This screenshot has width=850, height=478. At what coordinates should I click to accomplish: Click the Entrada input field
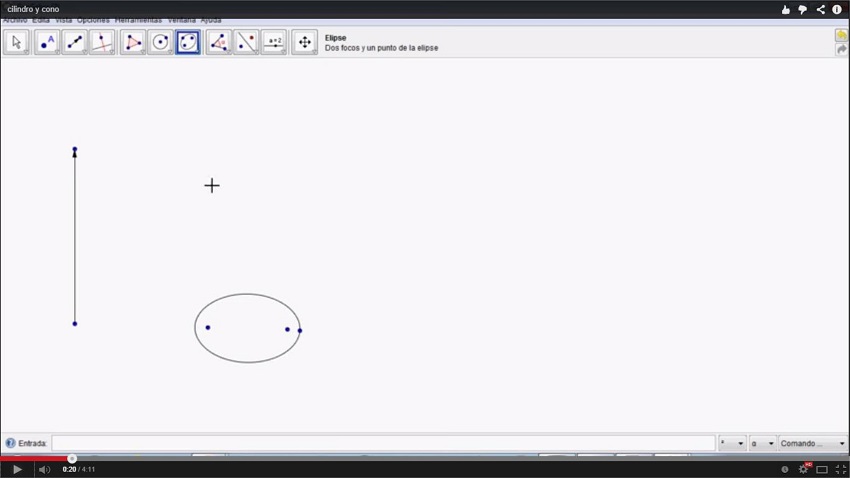[x=383, y=443]
